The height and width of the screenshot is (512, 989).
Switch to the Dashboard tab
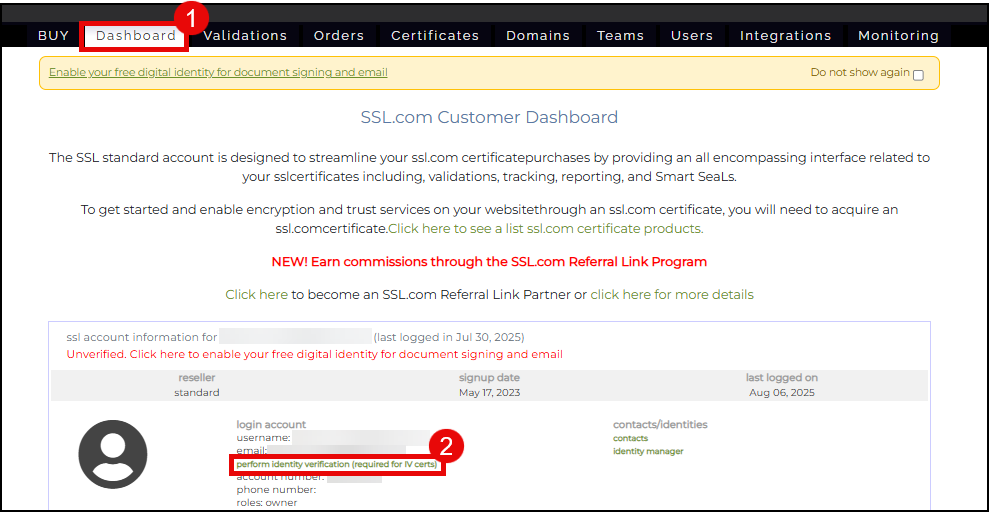point(136,36)
